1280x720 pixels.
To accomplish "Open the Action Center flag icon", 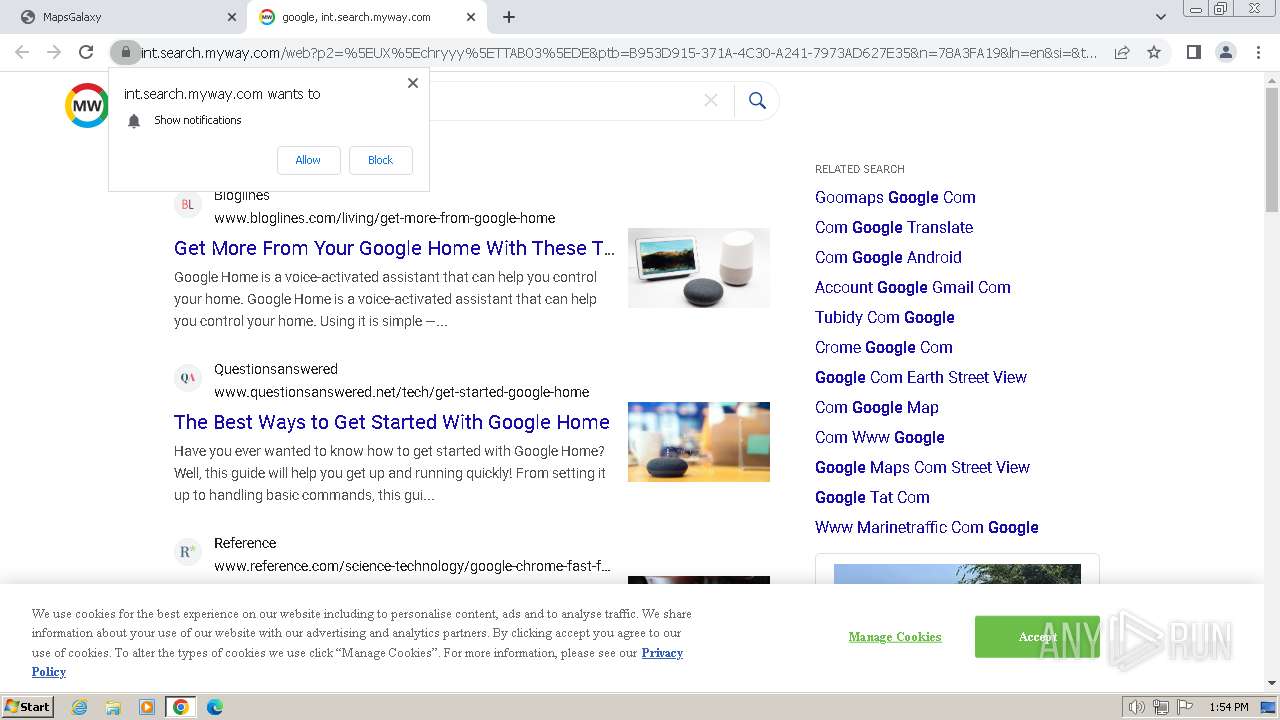I will click(x=1185, y=707).
